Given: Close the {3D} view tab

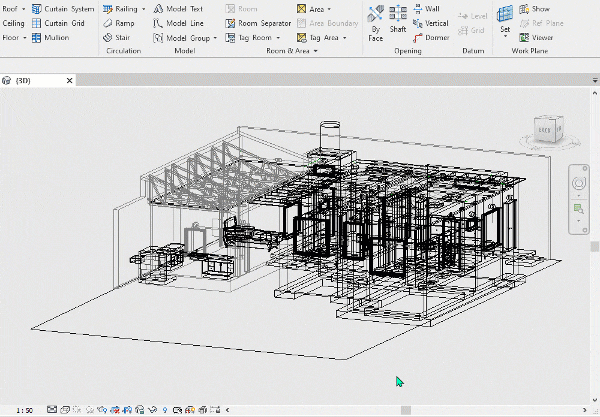Looking at the screenshot, I should (69, 80).
